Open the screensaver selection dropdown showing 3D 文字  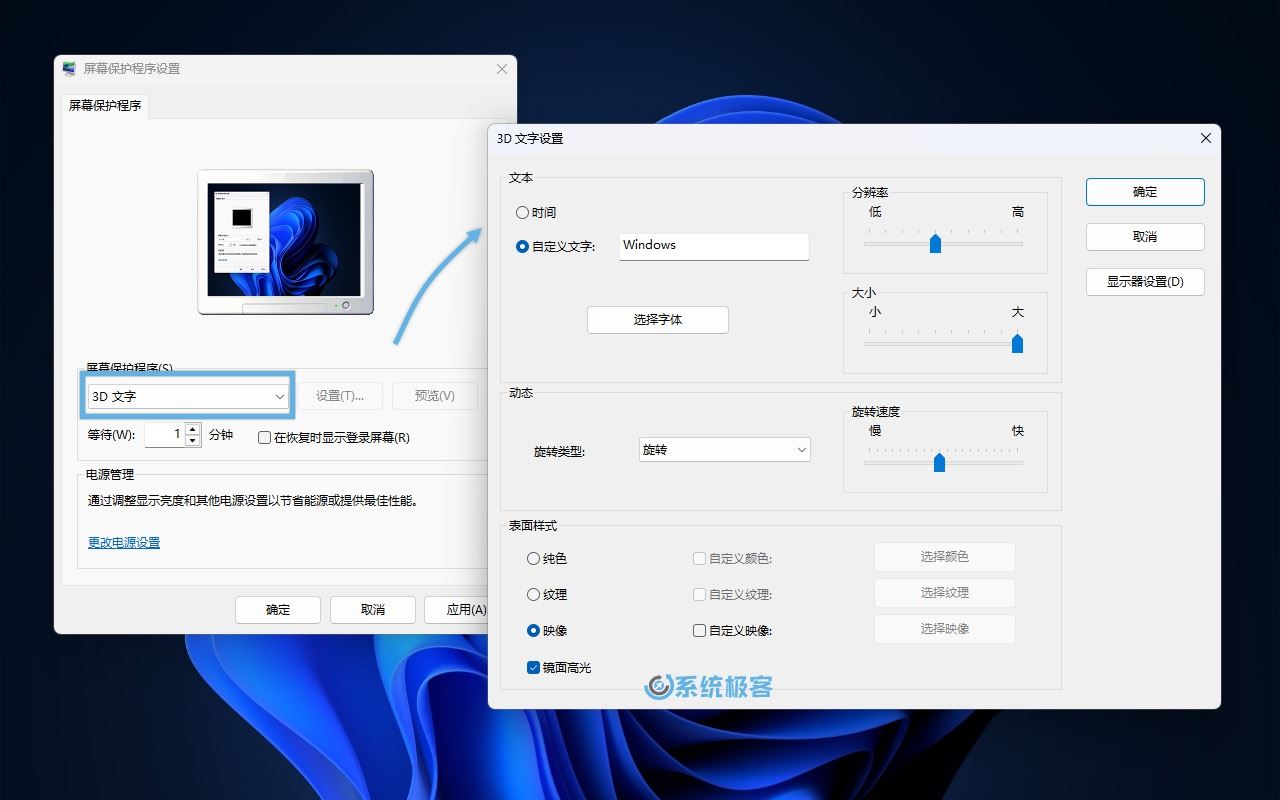click(187, 395)
